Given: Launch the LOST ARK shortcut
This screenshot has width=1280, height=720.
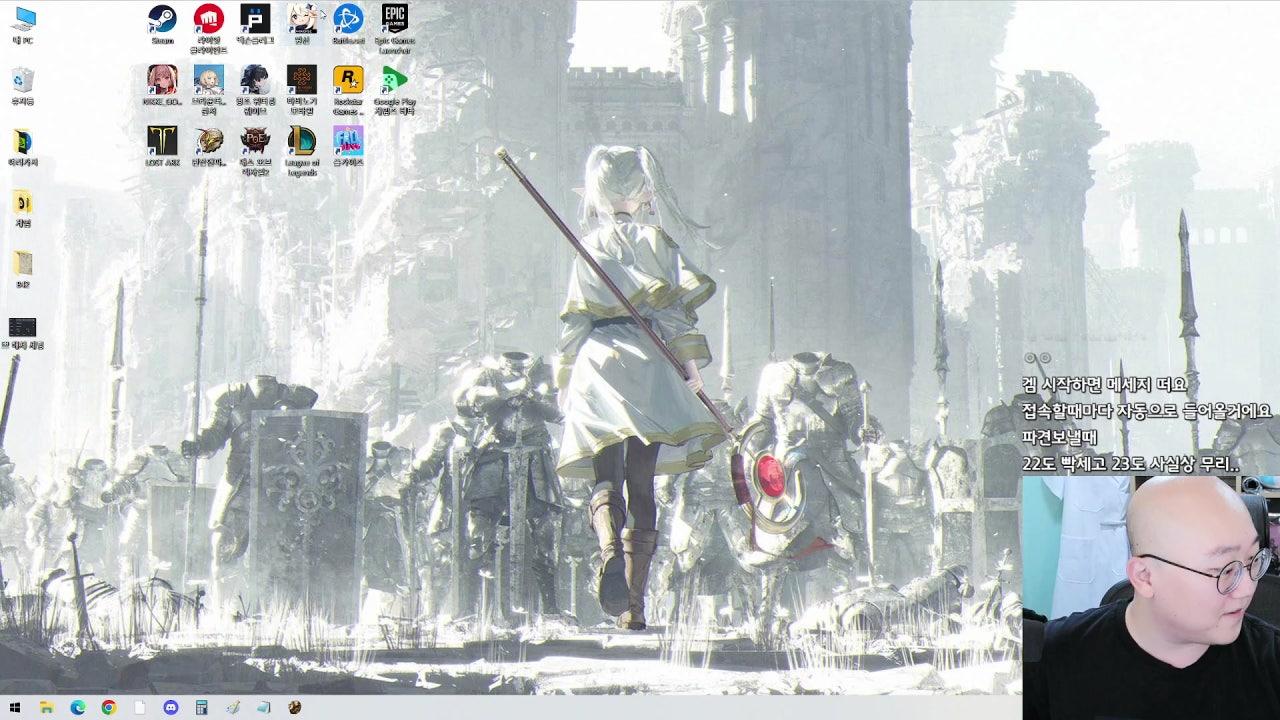Looking at the screenshot, I should [162, 145].
